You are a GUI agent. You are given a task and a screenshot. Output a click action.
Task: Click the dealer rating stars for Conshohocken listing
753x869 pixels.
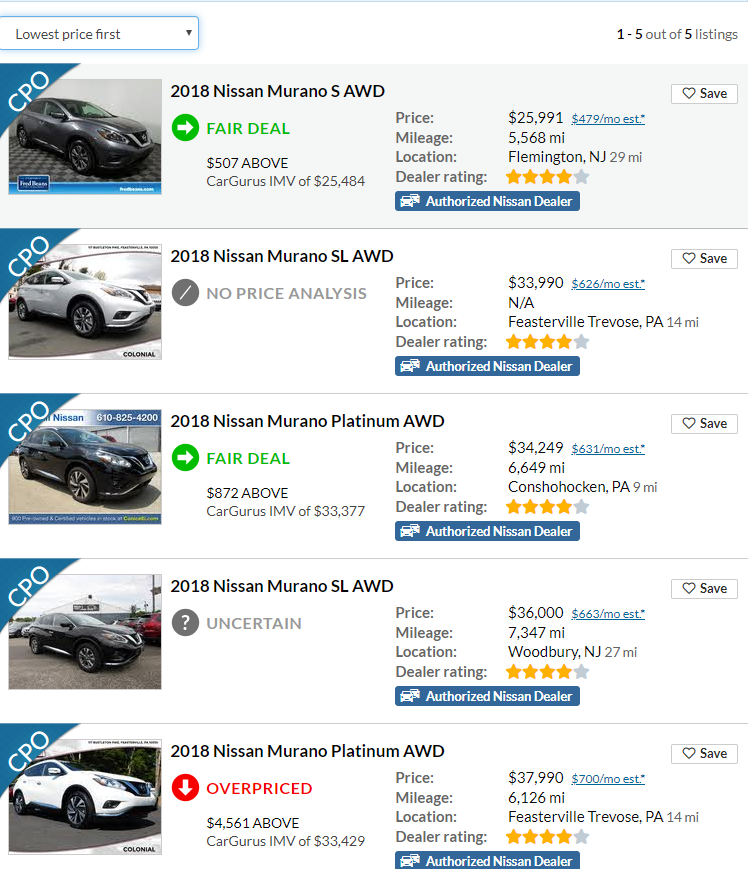547,507
